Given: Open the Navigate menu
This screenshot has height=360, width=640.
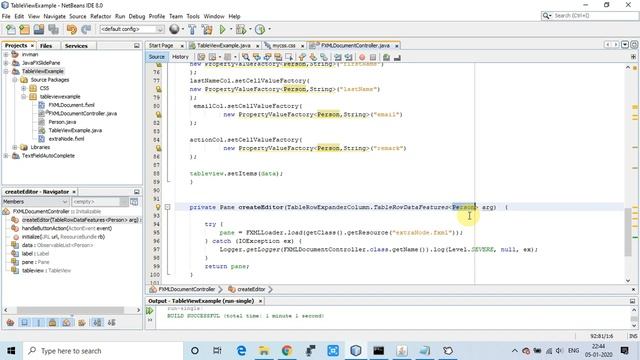Looking at the screenshot, I should click(x=54, y=16).
